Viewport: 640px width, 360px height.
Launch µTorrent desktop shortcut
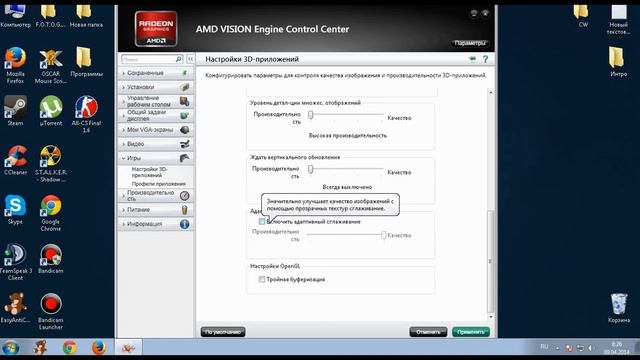[x=51, y=111]
